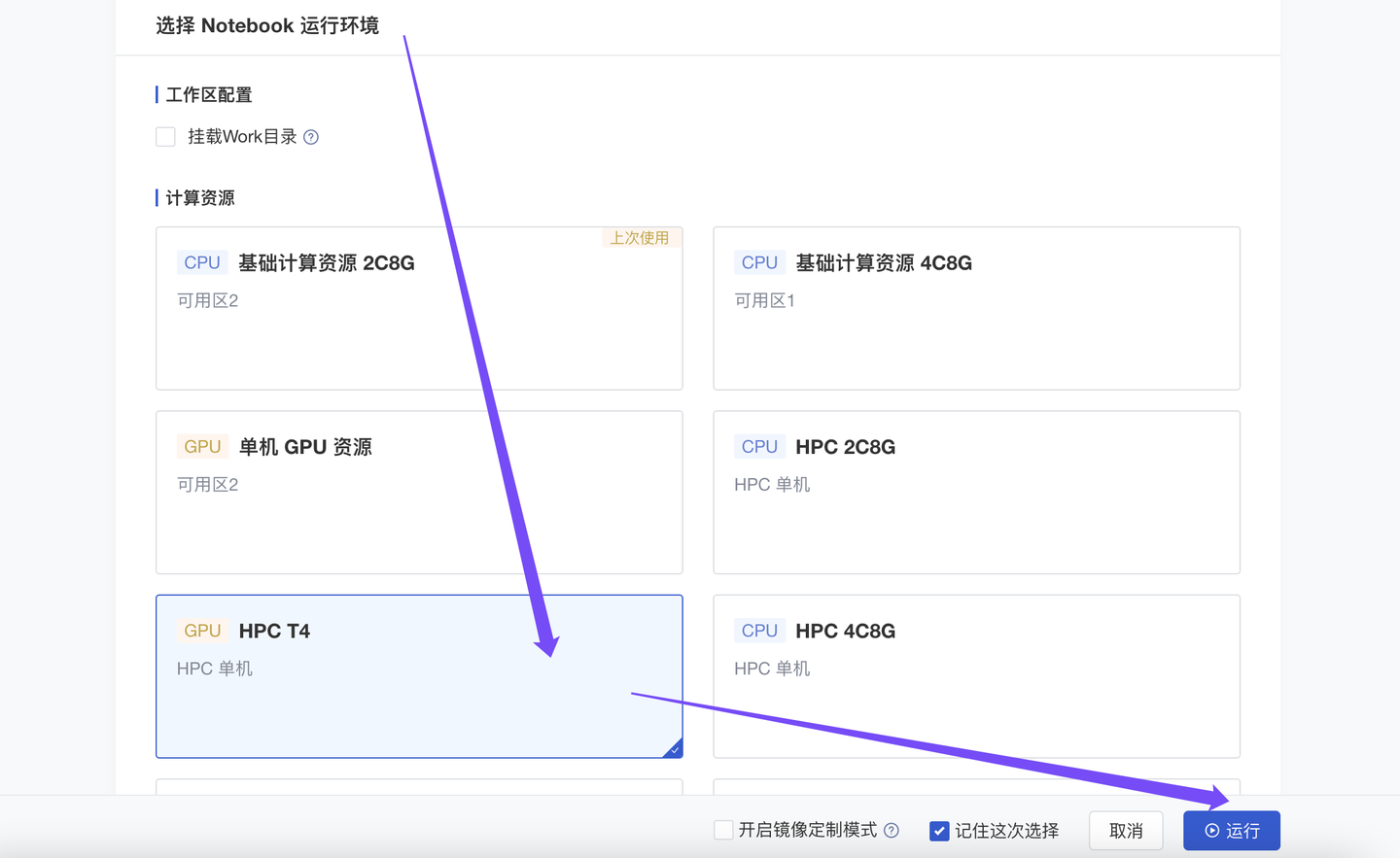The width and height of the screenshot is (1400, 858).
Task: Select the 基础计算资源 4C8G card
Action: coord(976,308)
